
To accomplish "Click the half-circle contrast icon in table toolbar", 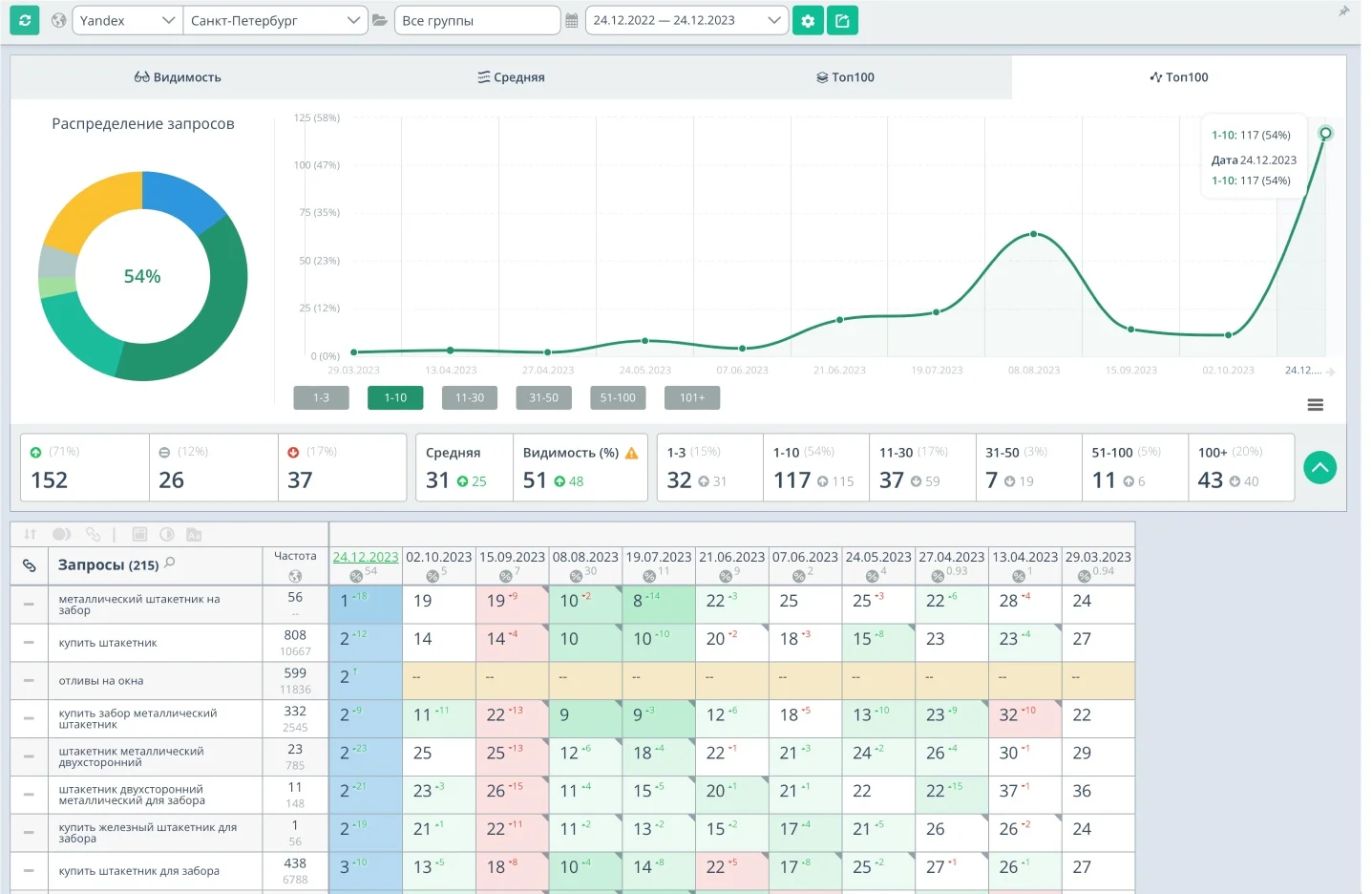I will (x=166, y=535).
